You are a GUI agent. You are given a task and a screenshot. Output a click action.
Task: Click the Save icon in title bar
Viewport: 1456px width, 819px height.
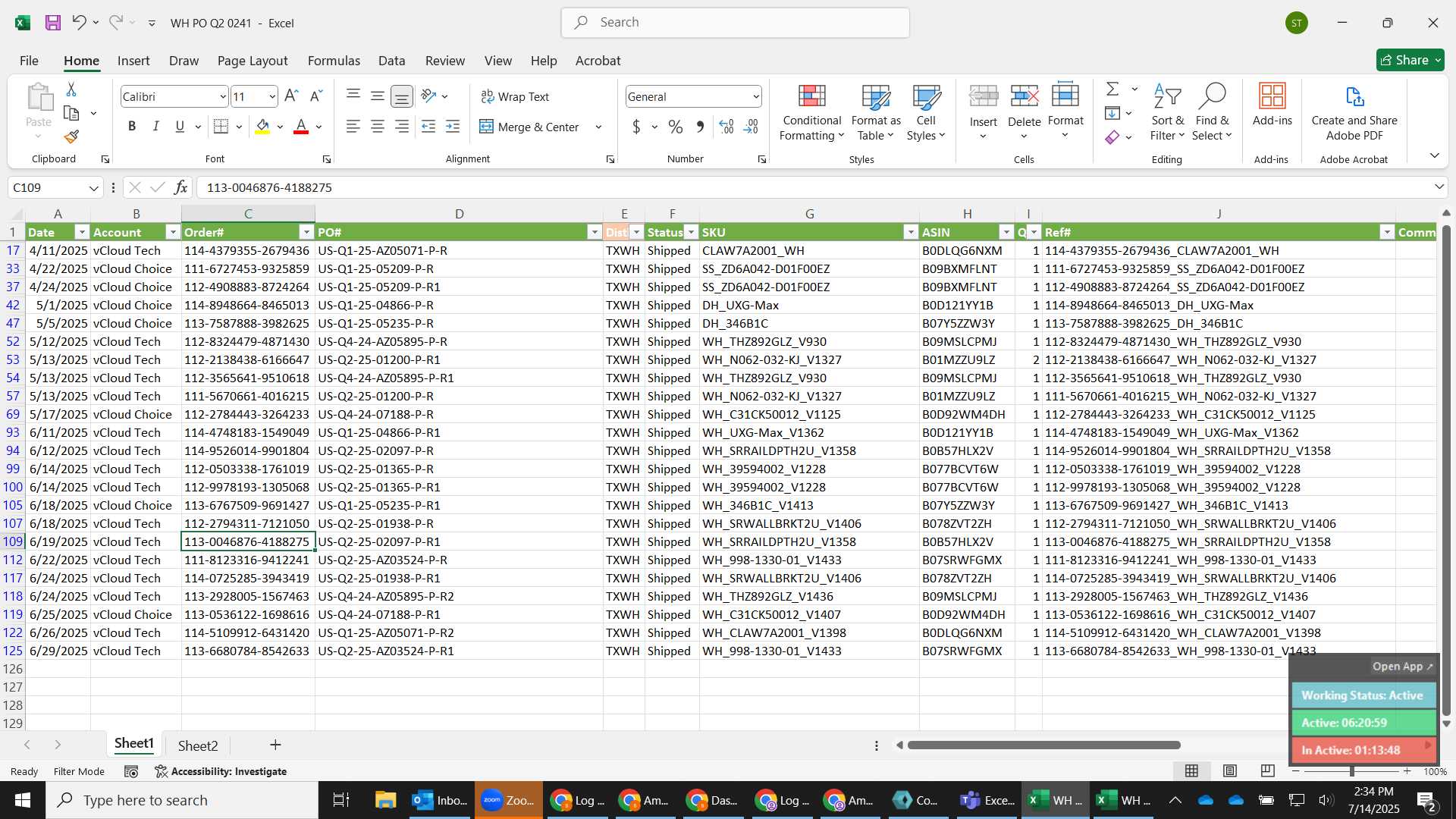pos(53,23)
